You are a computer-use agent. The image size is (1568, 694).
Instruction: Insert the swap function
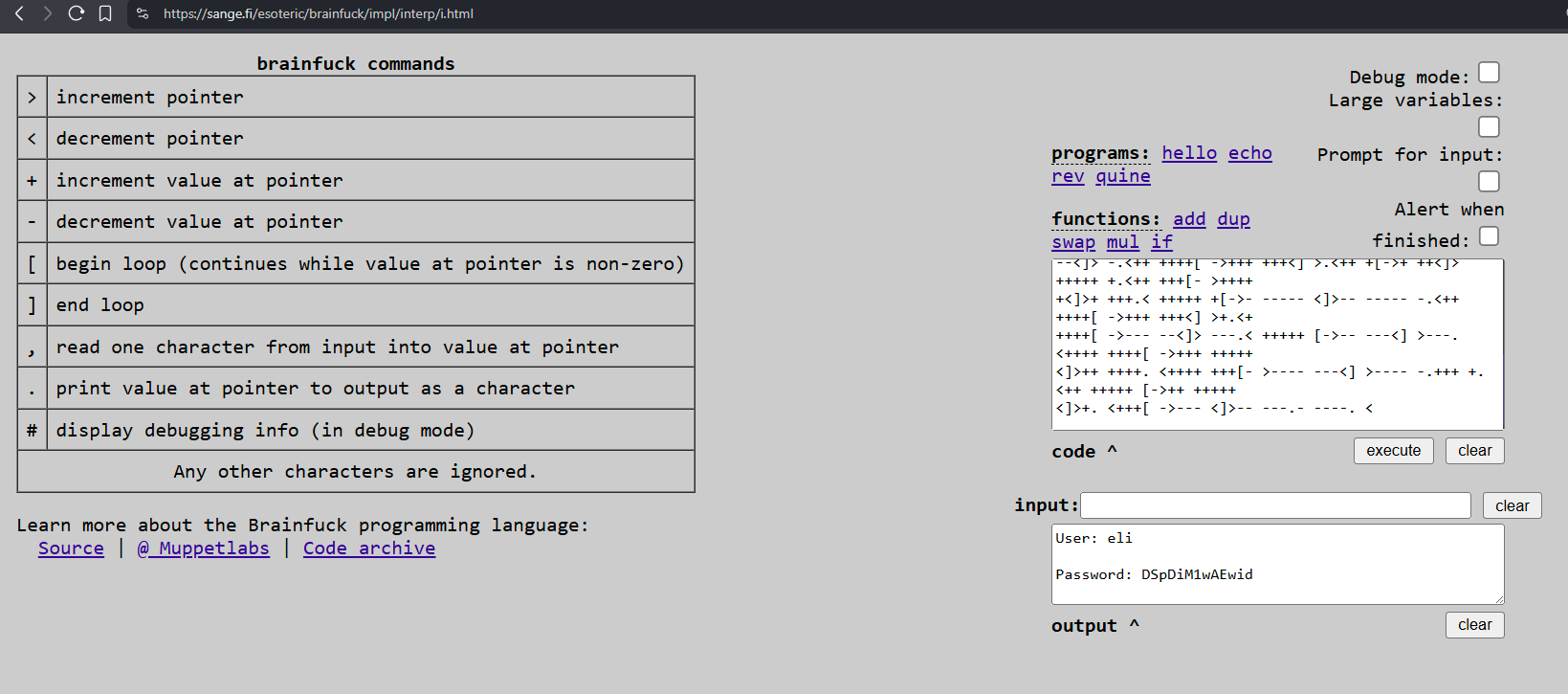[x=1073, y=242]
